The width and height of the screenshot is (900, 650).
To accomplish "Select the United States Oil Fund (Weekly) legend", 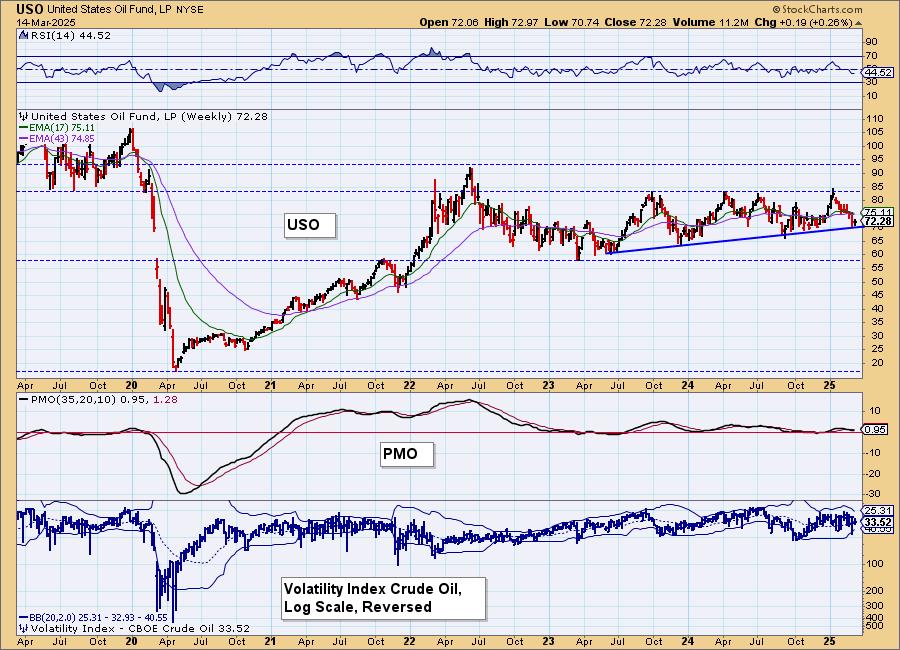I will click(x=149, y=116).
